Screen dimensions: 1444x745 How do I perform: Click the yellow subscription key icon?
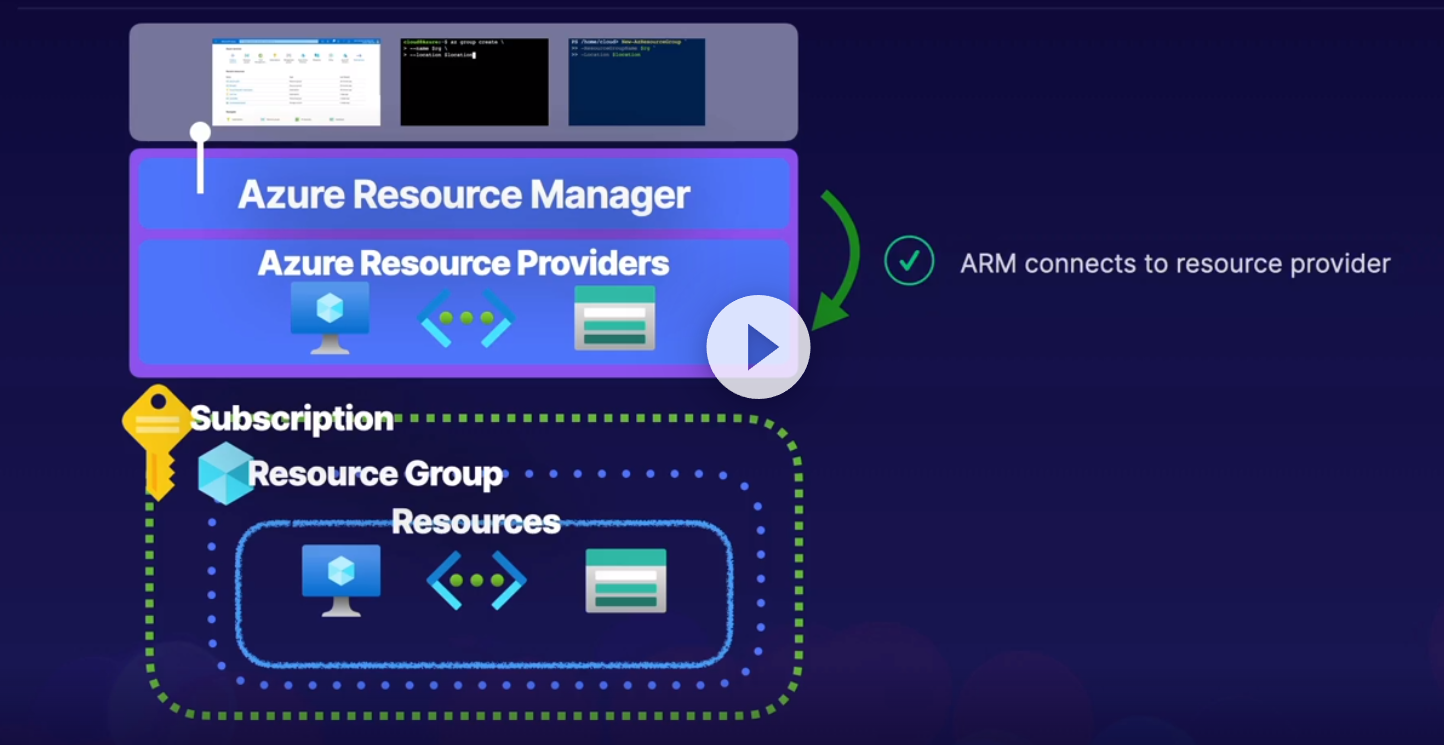pyautogui.click(x=154, y=435)
